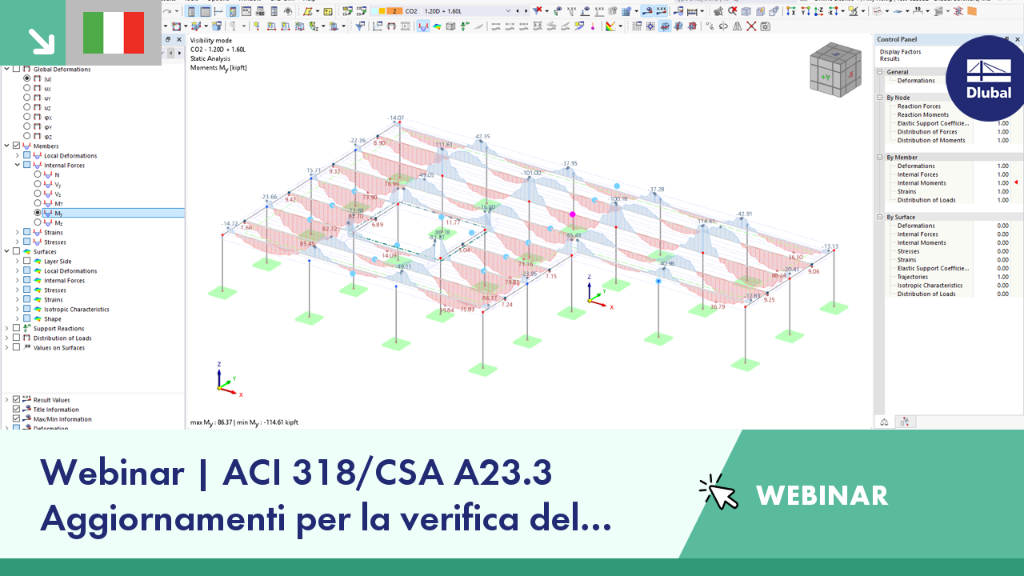Click the magnifier with red X icon

point(733,11)
